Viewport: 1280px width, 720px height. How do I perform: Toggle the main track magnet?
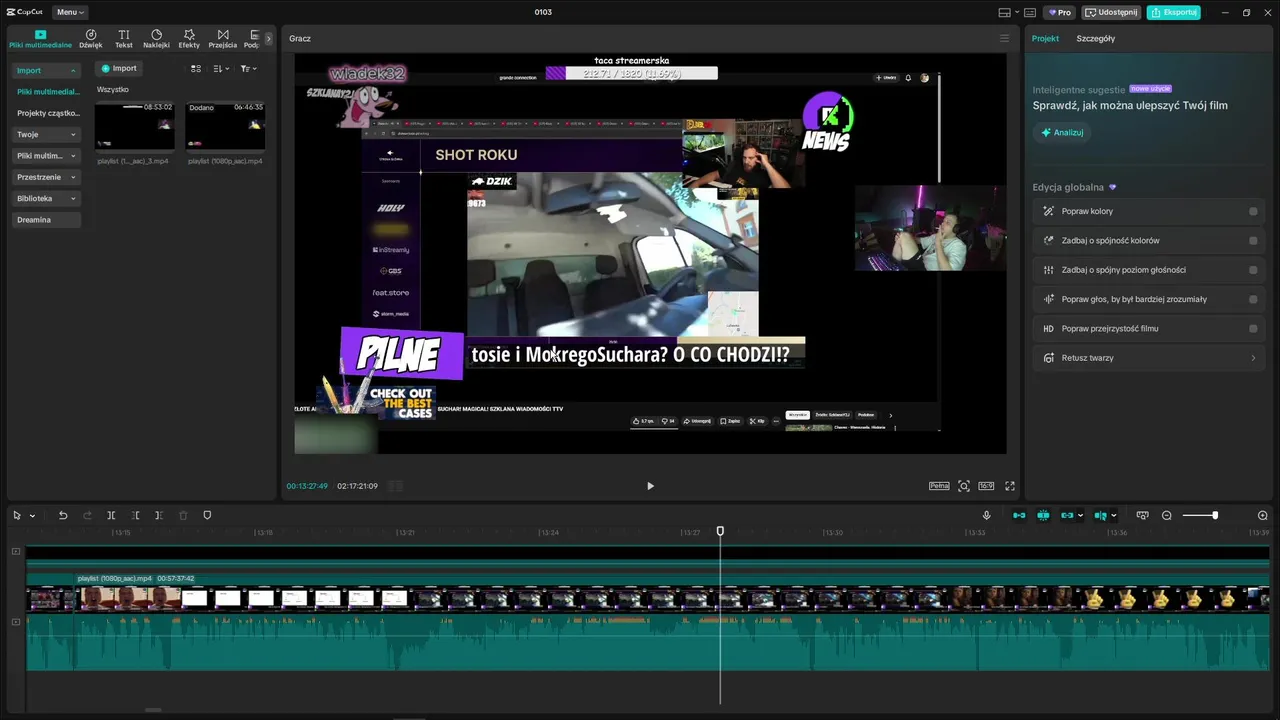1019,515
